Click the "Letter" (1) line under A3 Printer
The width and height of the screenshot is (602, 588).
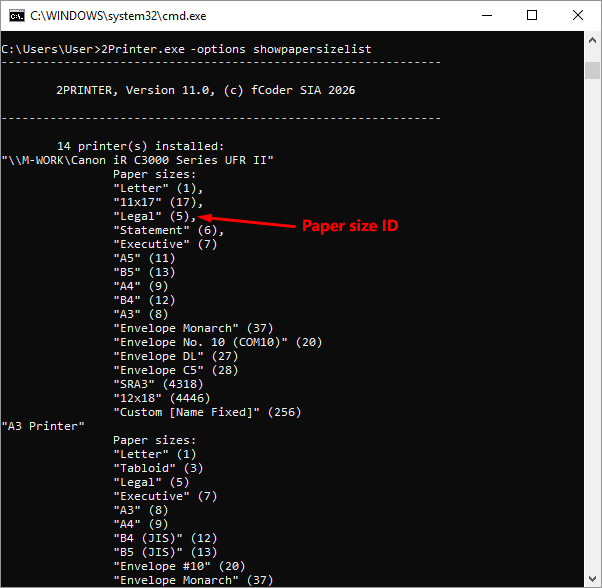click(155, 454)
